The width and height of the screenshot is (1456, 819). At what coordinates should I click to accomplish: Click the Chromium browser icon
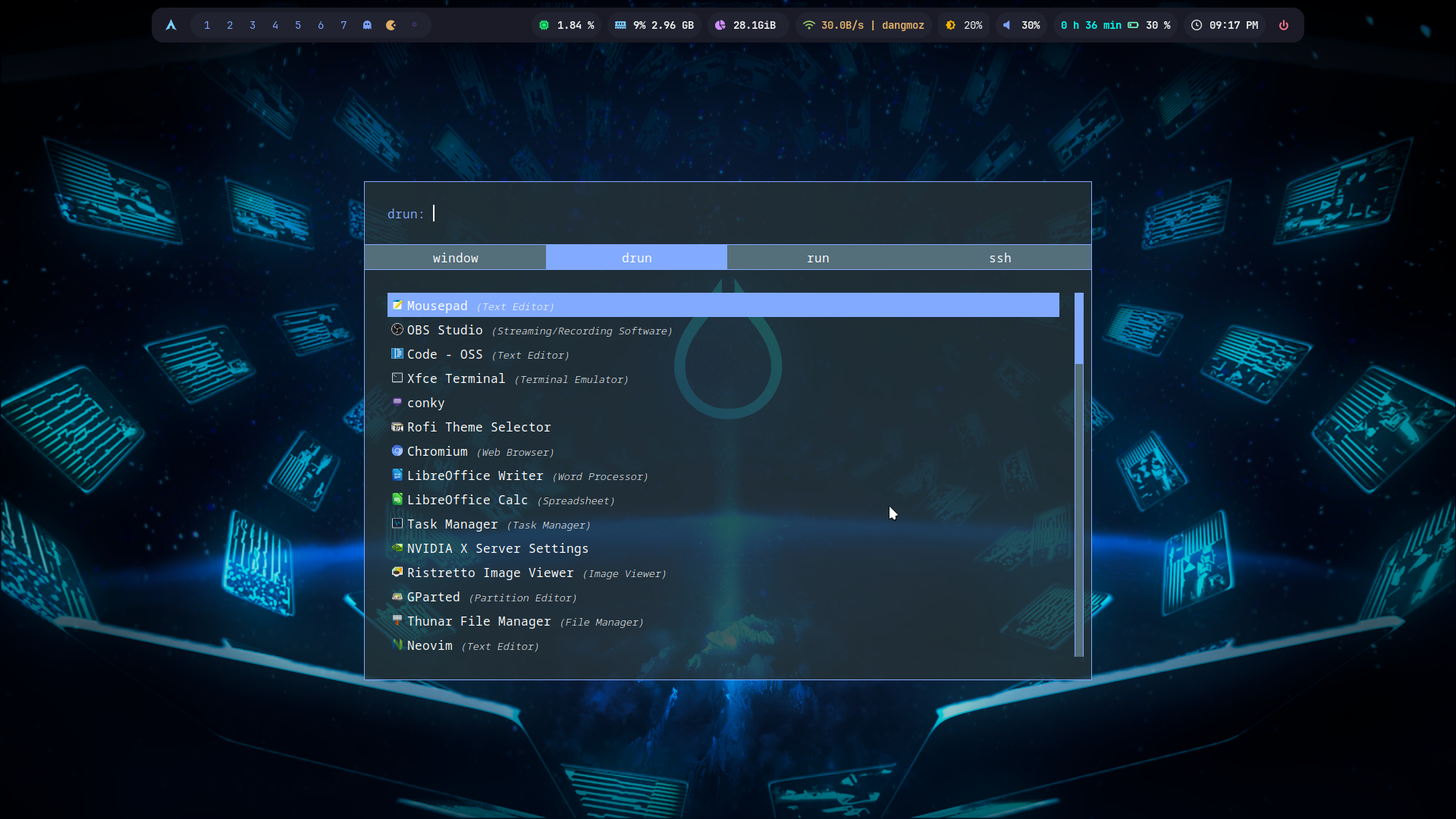pyautogui.click(x=397, y=451)
